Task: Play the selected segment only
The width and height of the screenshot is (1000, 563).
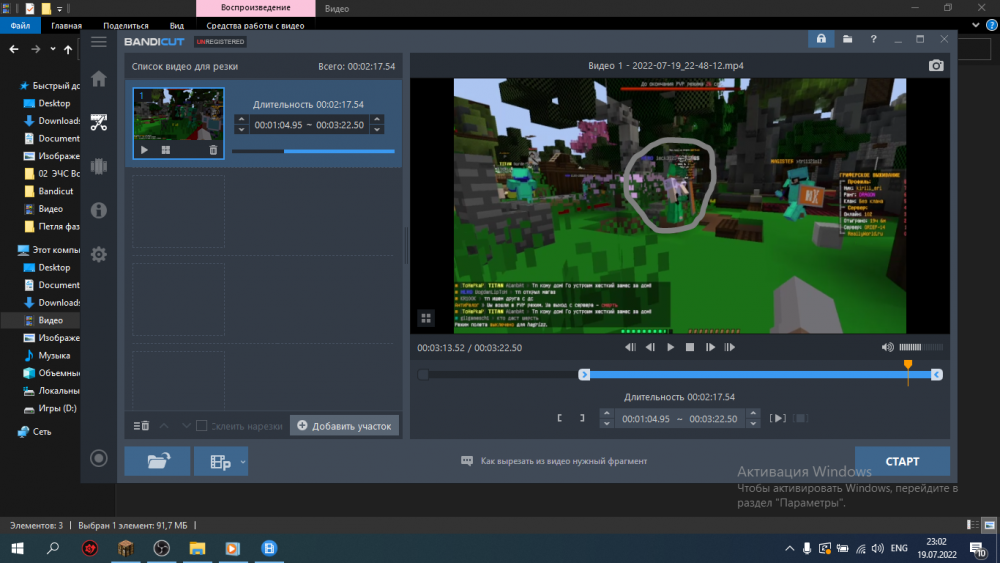Action: [777, 418]
